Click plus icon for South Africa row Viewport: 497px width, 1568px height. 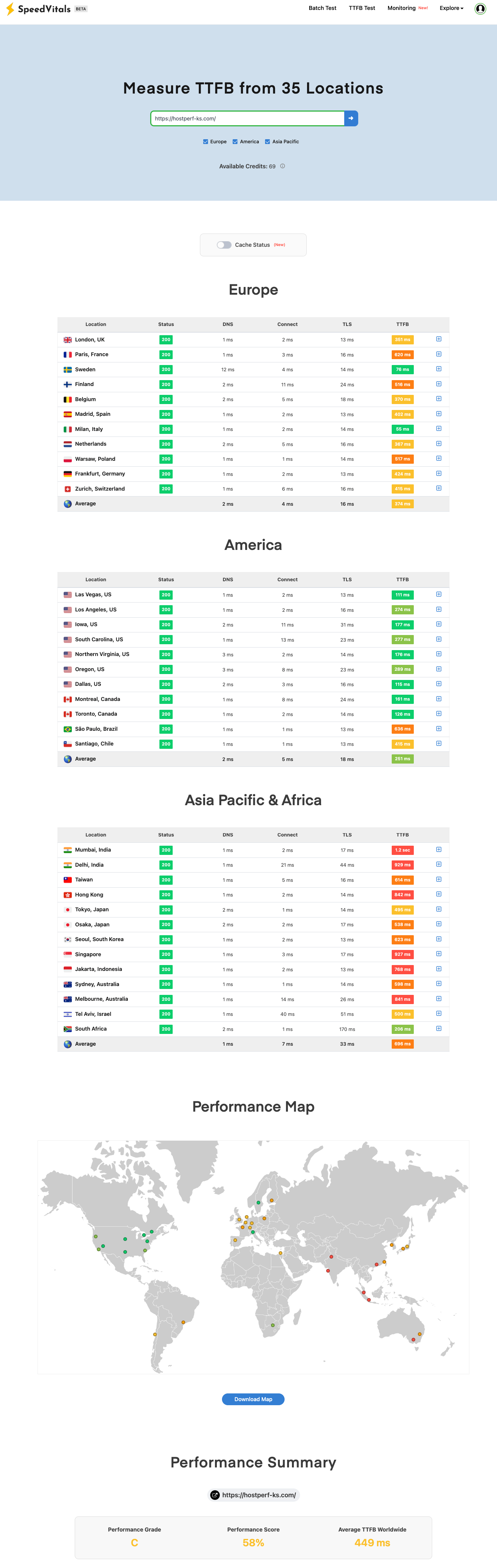click(438, 1028)
